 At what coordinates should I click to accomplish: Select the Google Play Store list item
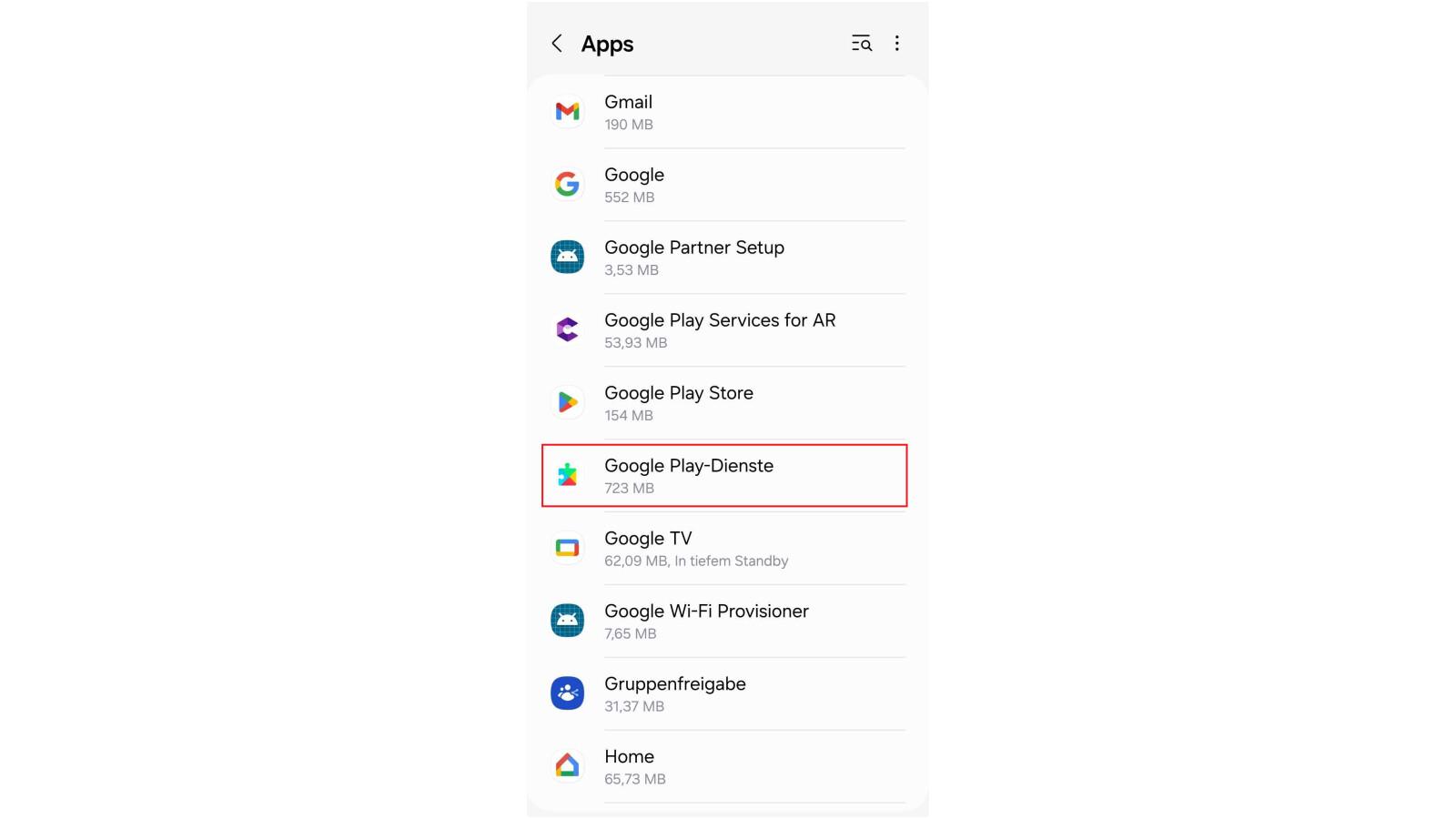727,403
